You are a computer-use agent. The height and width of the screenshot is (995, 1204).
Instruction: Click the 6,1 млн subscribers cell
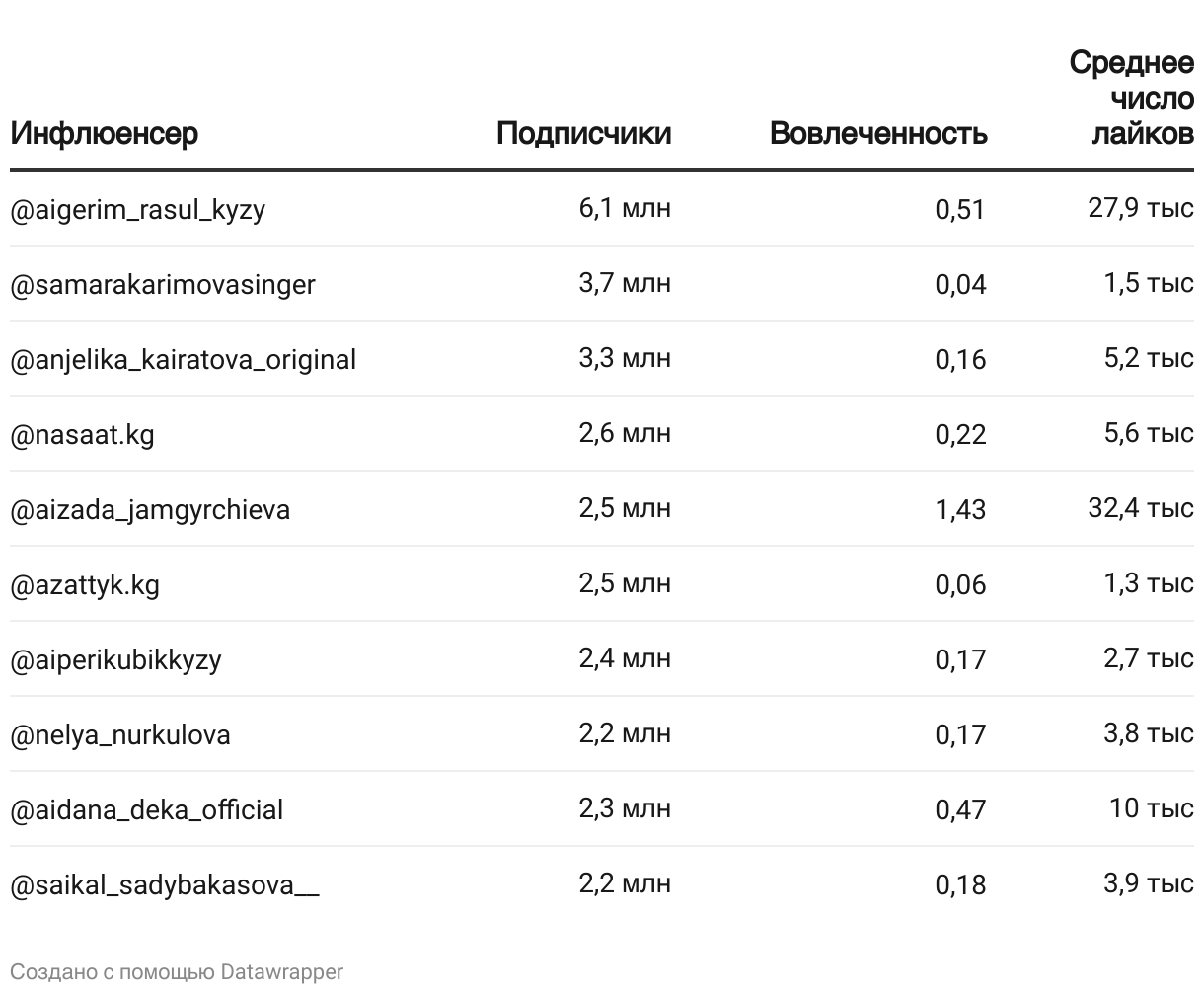[x=625, y=209]
